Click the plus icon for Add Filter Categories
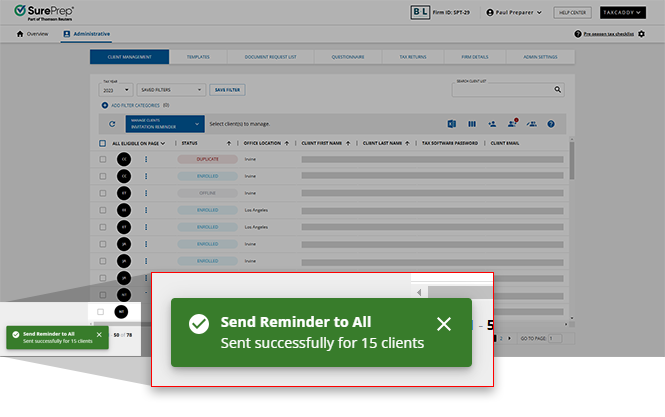This screenshot has width=665, height=417. click(x=104, y=105)
